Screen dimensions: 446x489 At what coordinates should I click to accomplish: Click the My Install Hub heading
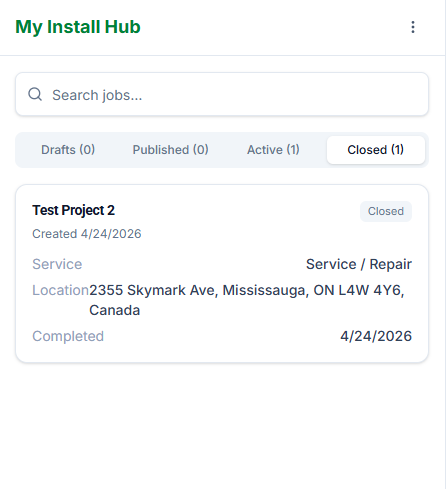(x=78, y=27)
